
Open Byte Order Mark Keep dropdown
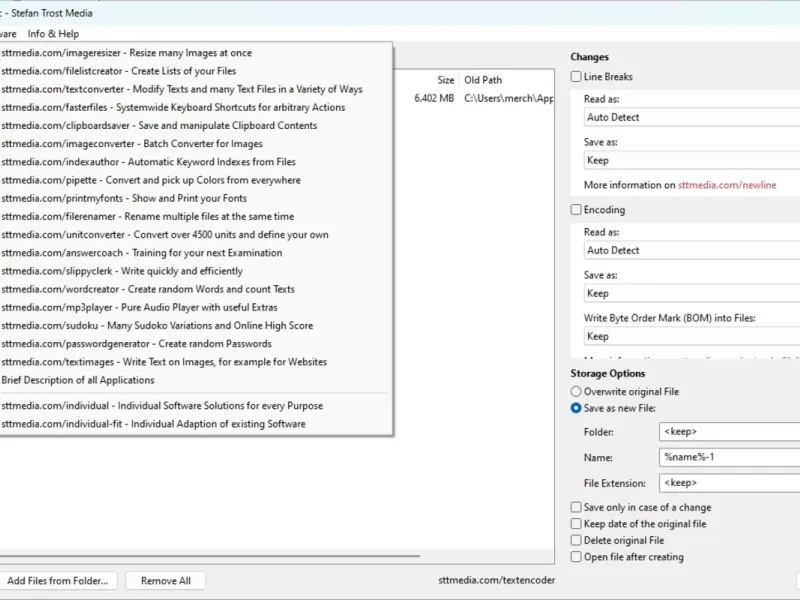692,336
